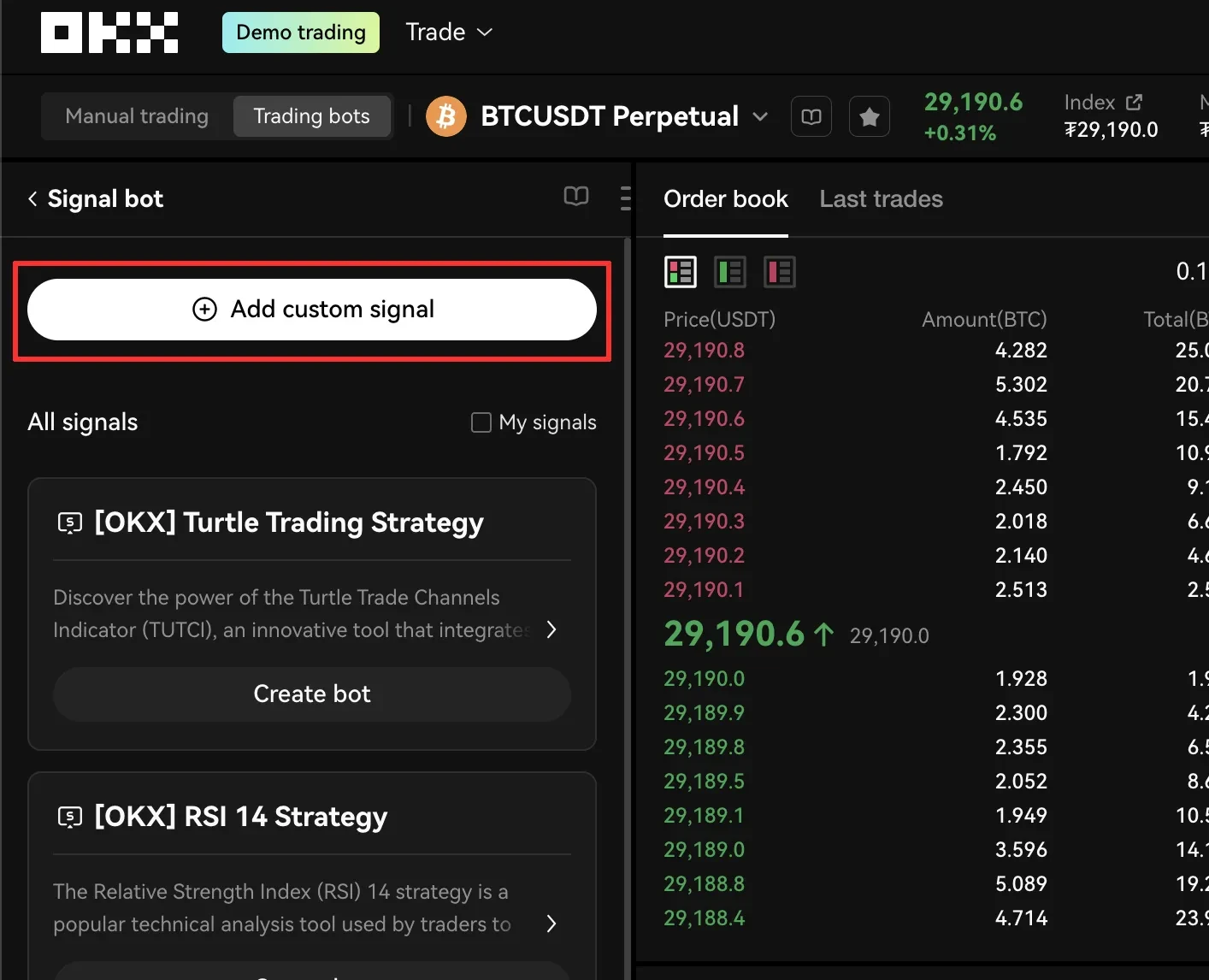The width and height of the screenshot is (1209, 980).
Task: Switch to Trading bots mode
Action: click(x=311, y=115)
